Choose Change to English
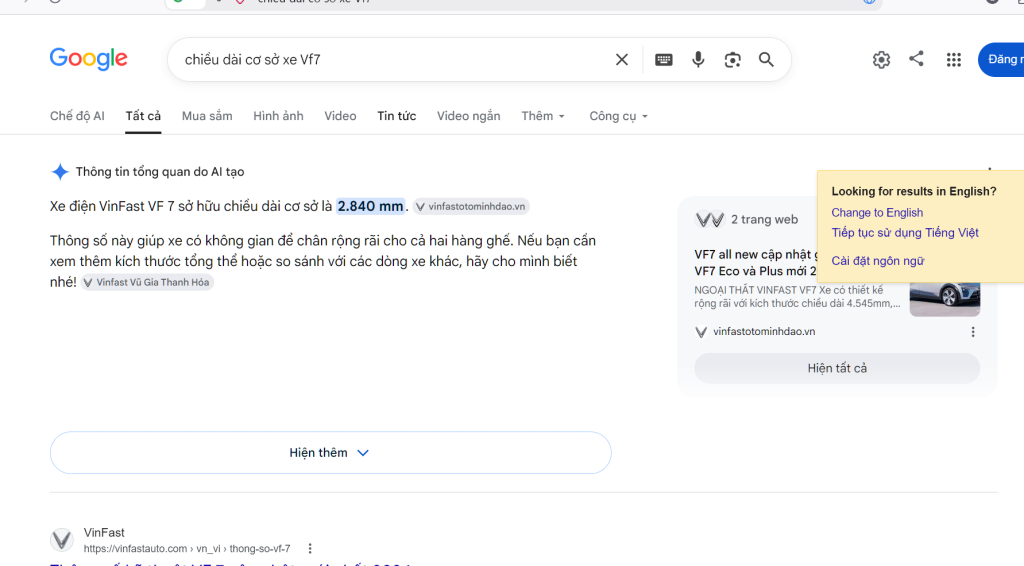This screenshot has width=1024, height=566. click(877, 213)
